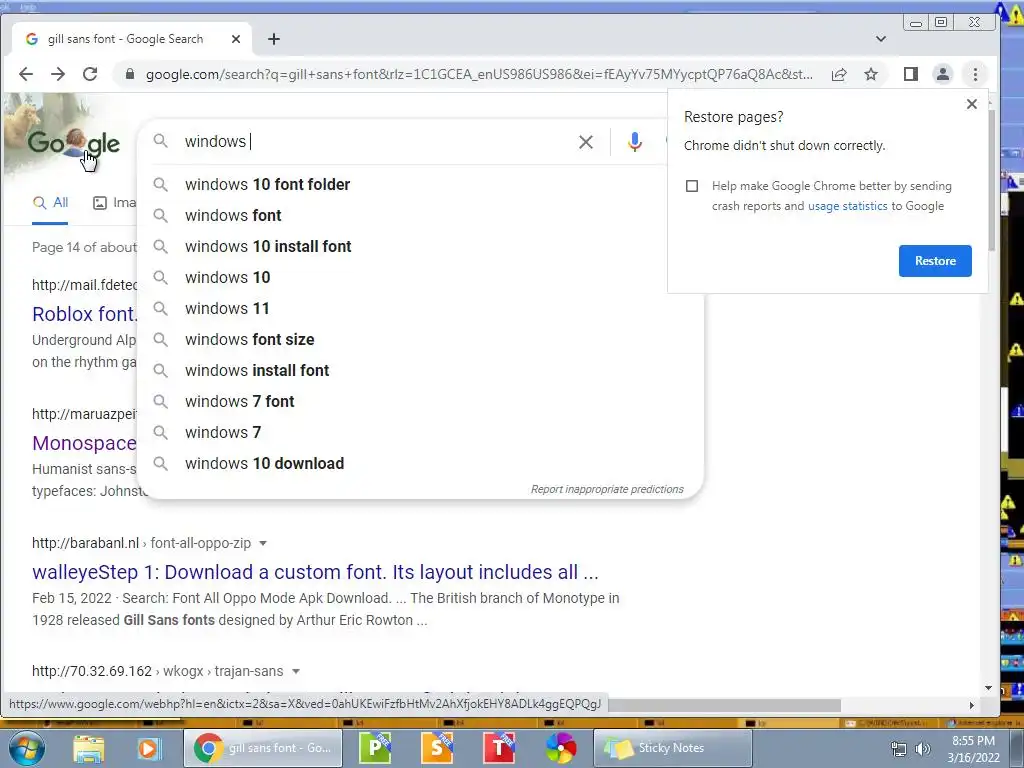Viewport: 1024px width, 768px height.
Task: Open the Monospace search result
Action: tap(84, 443)
